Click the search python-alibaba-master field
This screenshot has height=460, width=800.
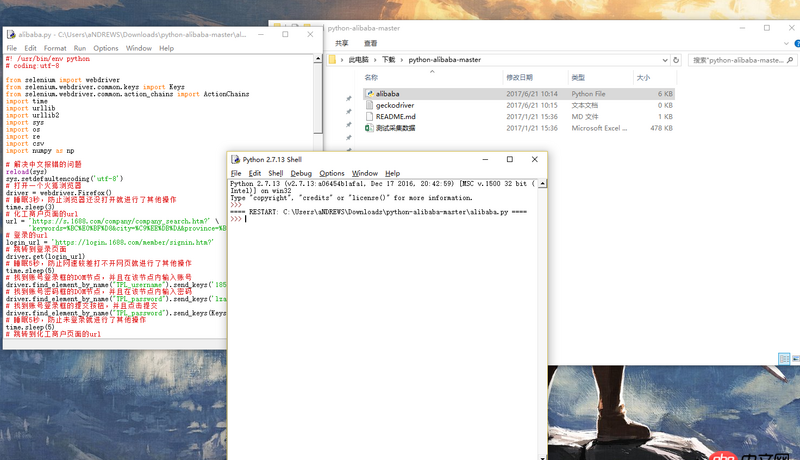click(x=740, y=60)
